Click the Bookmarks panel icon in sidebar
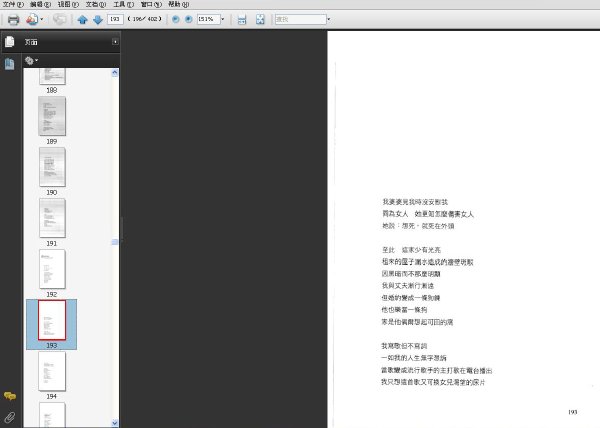The width and height of the screenshot is (600, 428). pyautogui.click(x=10, y=63)
